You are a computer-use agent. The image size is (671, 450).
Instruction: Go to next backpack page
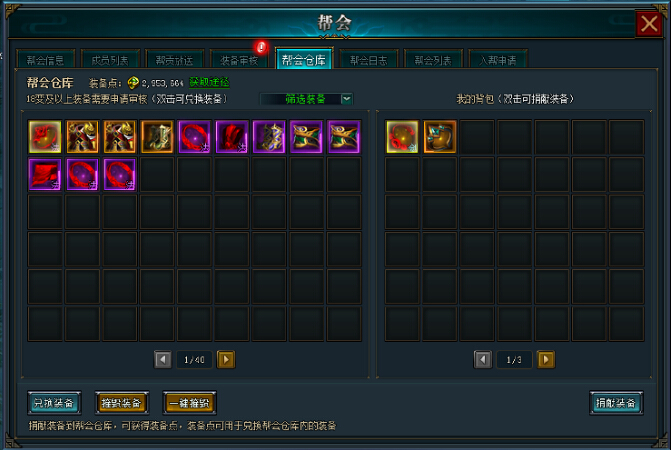tap(546, 360)
